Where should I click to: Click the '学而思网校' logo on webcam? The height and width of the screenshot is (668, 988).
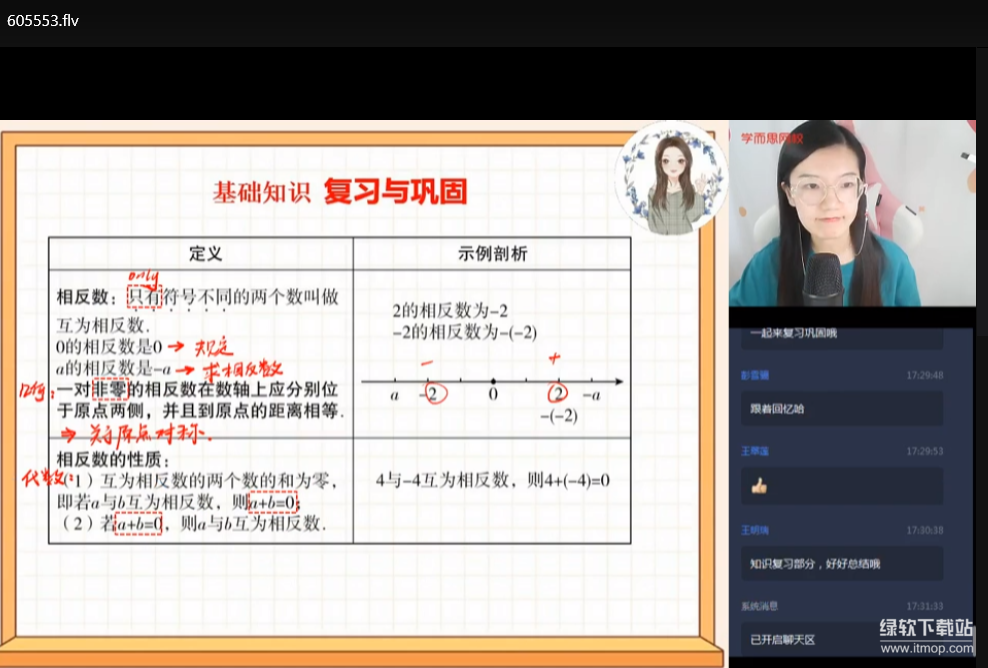[771, 138]
